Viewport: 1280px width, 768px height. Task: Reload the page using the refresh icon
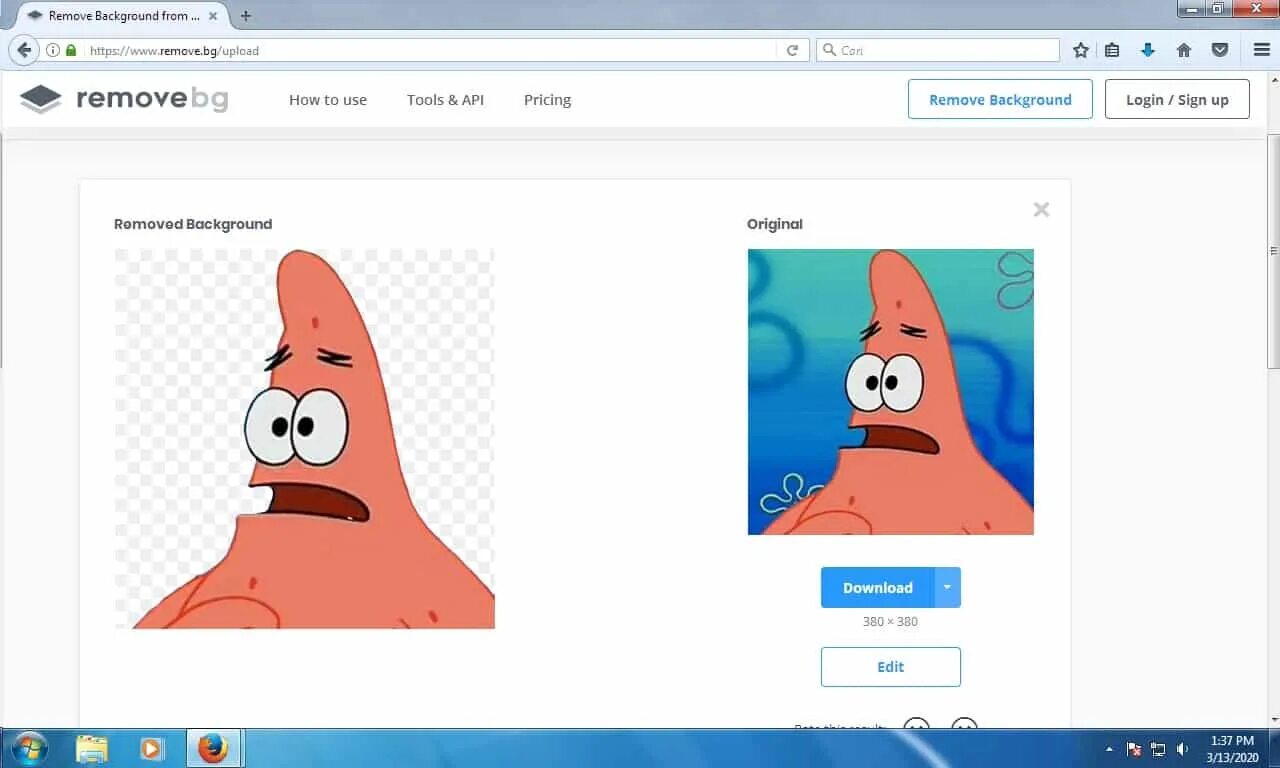click(x=792, y=50)
